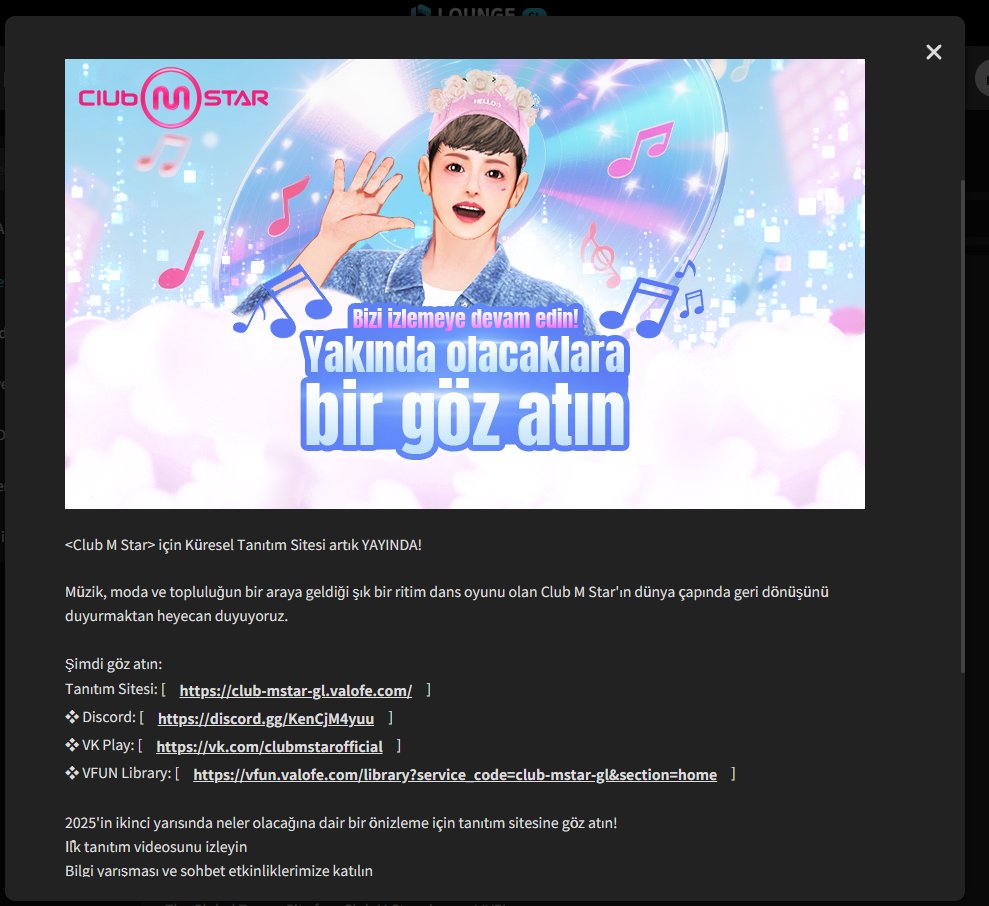
Task: Click the 'Yakında olacaklara' banner title
Action: click(465, 355)
